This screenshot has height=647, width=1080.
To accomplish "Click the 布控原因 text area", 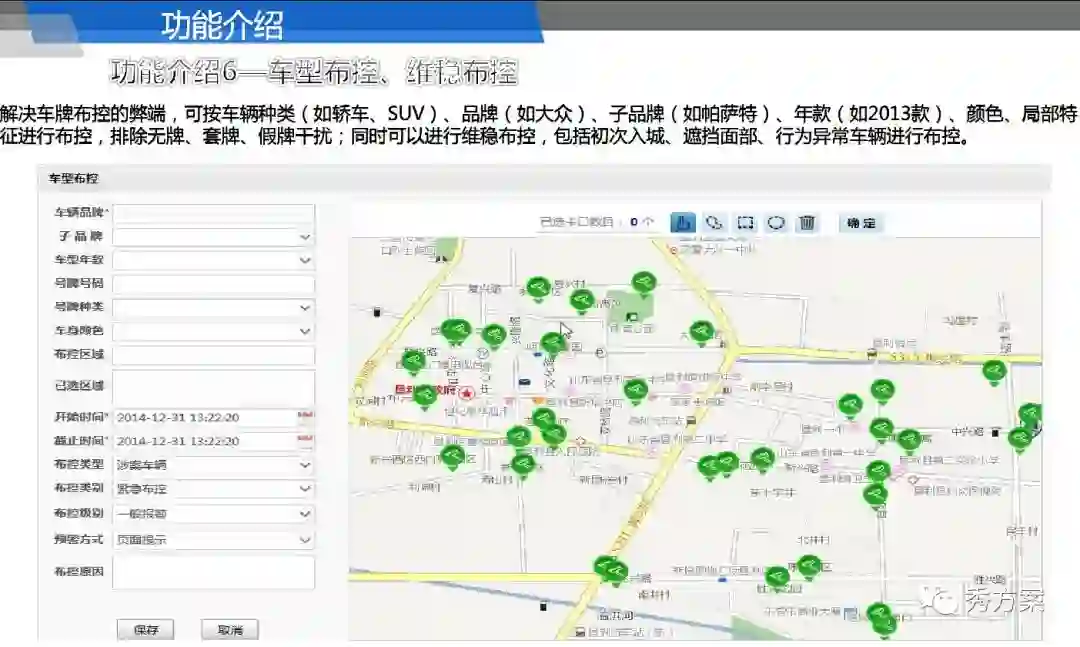I will pyautogui.click(x=214, y=573).
